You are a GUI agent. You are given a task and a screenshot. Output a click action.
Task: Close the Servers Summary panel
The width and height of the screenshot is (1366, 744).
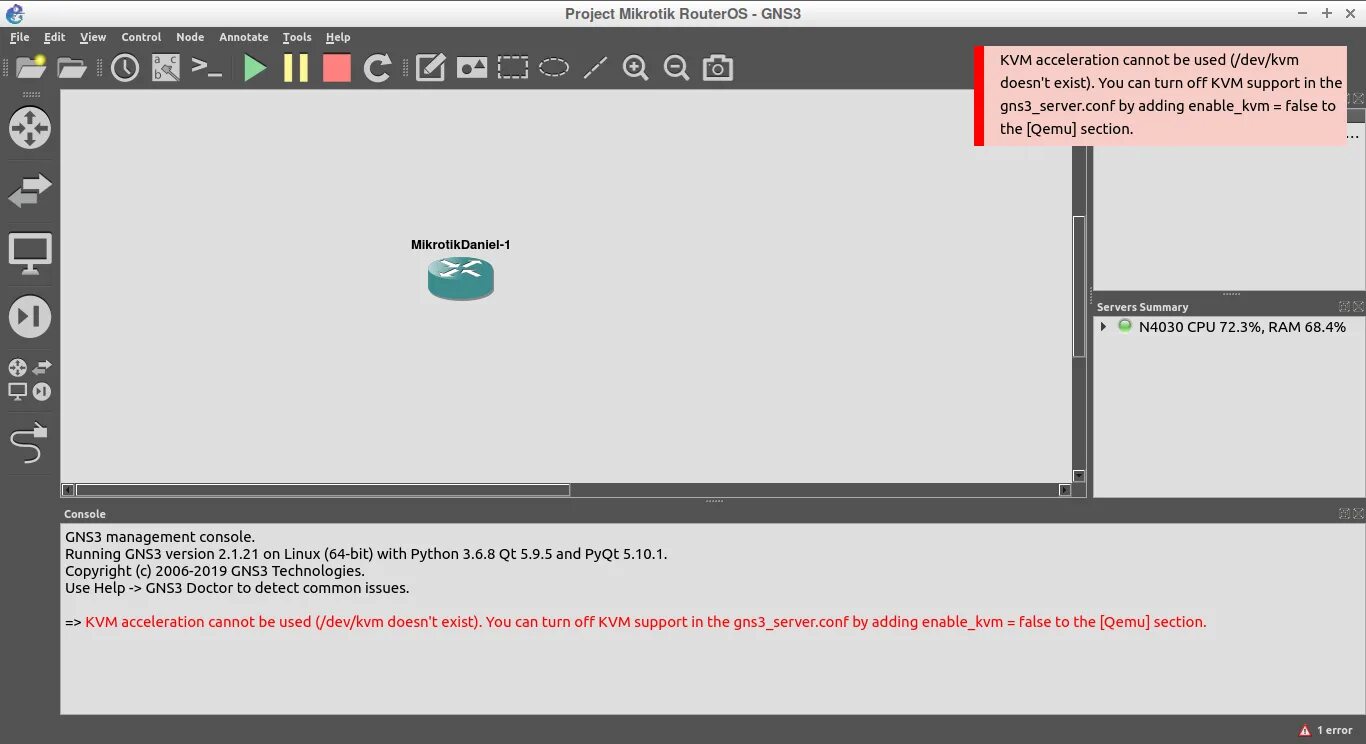pyautogui.click(x=1357, y=306)
